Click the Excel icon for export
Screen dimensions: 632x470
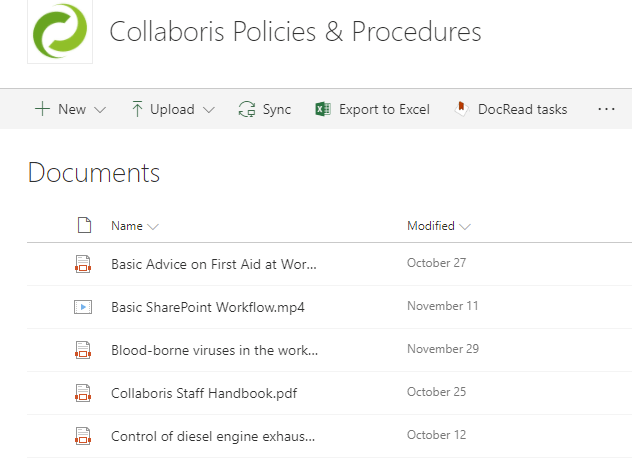[x=323, y=109]
